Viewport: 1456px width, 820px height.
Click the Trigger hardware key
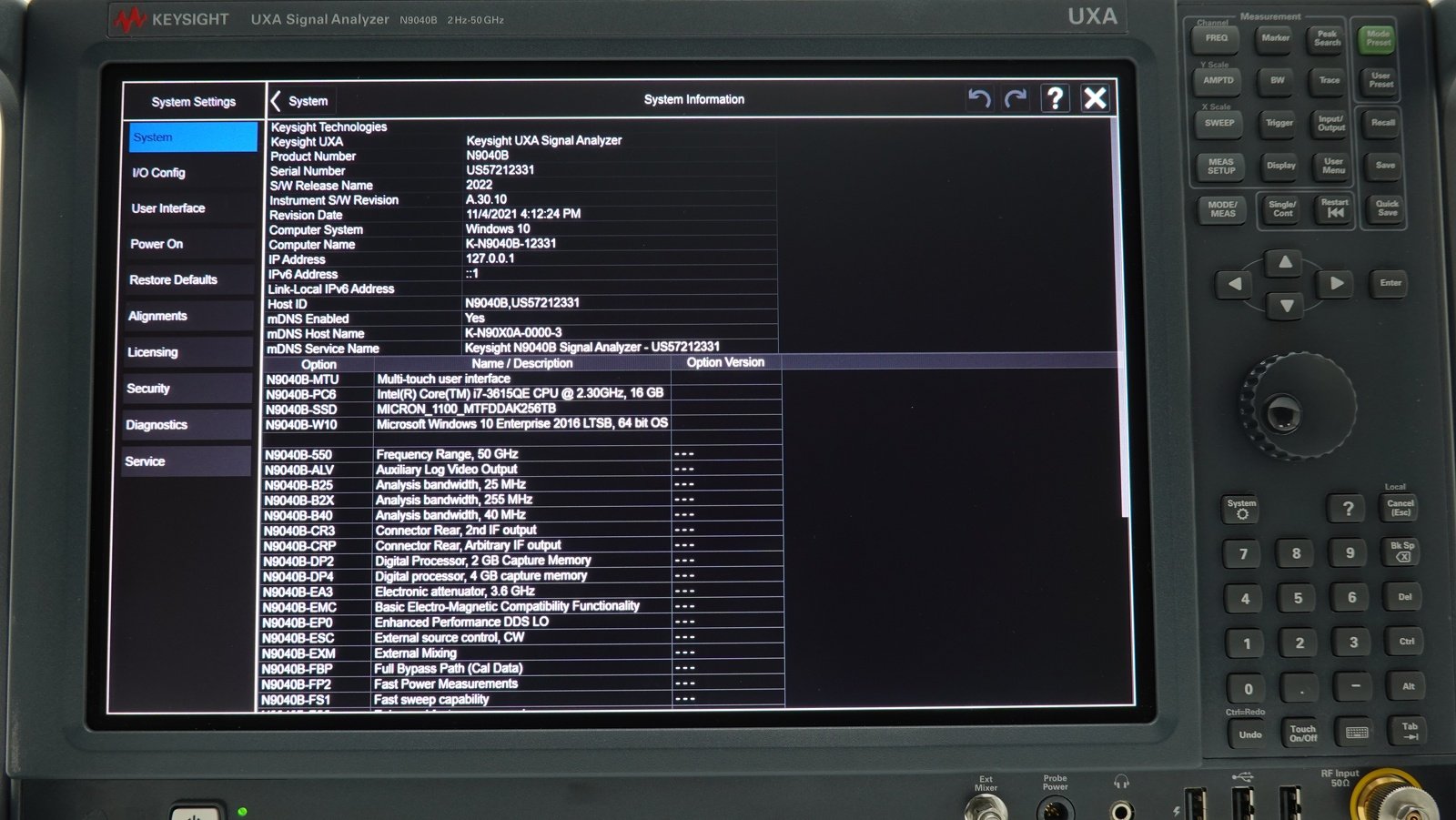(1279, 123)
